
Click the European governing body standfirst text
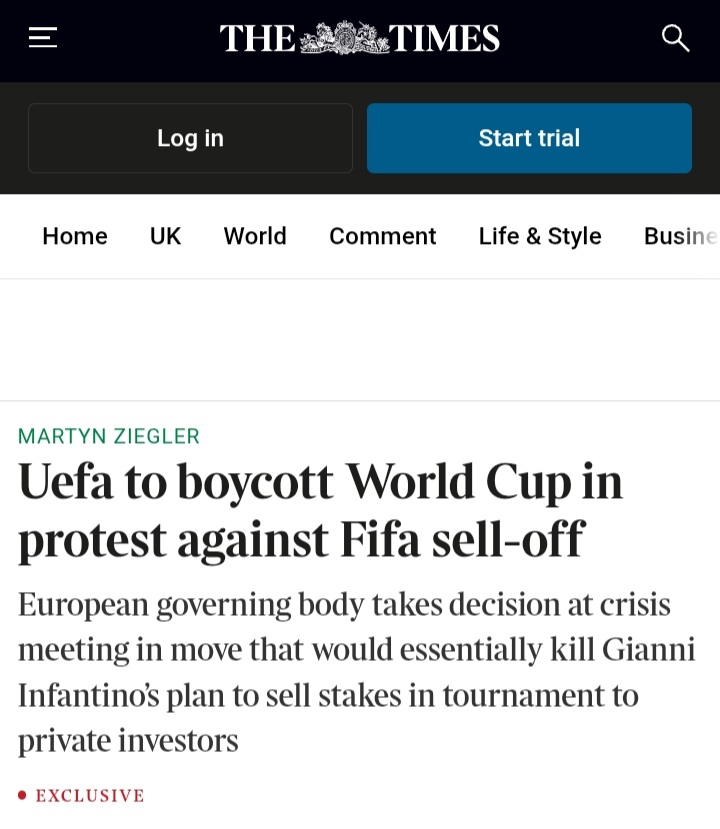pos(356,672)
